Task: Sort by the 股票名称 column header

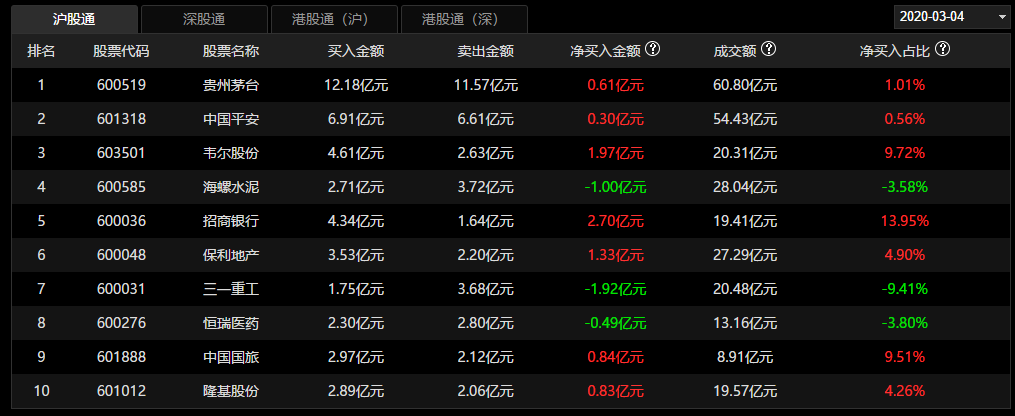Action: (231, 51)
